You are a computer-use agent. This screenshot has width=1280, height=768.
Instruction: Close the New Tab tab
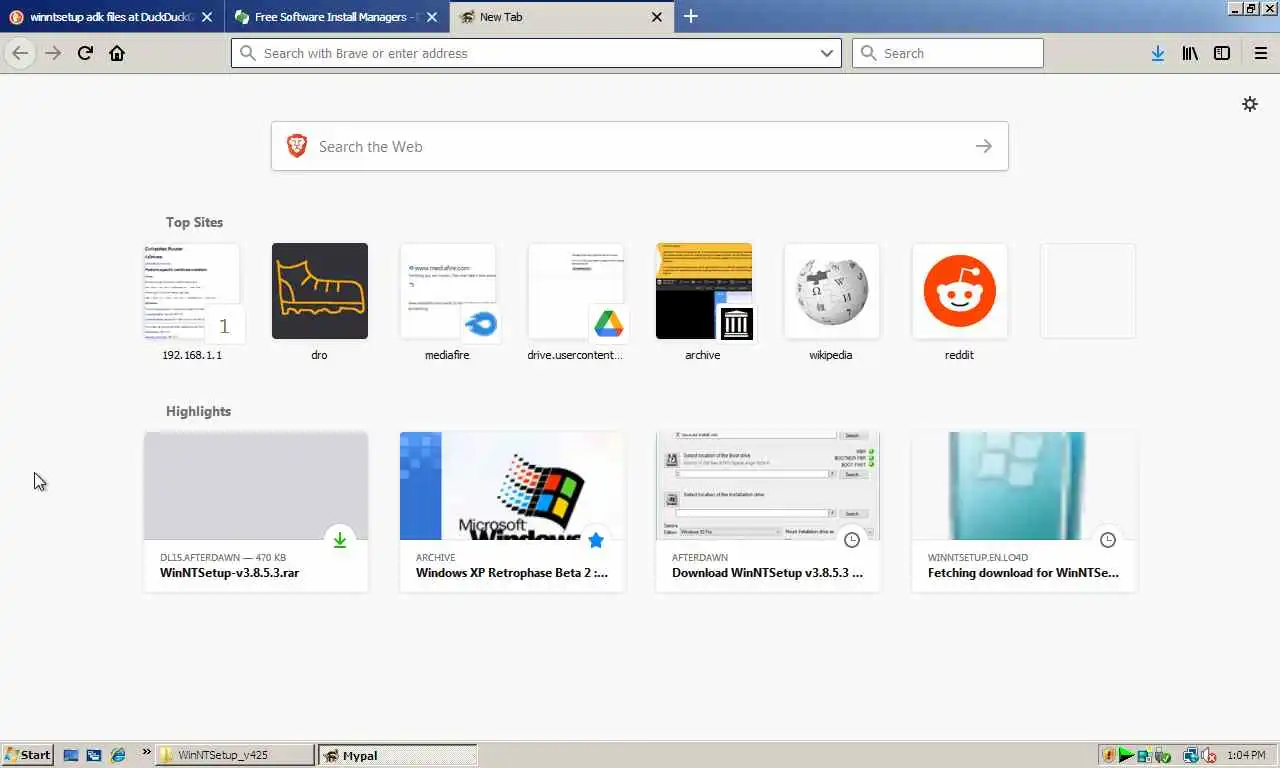click(x=657, y=17)
